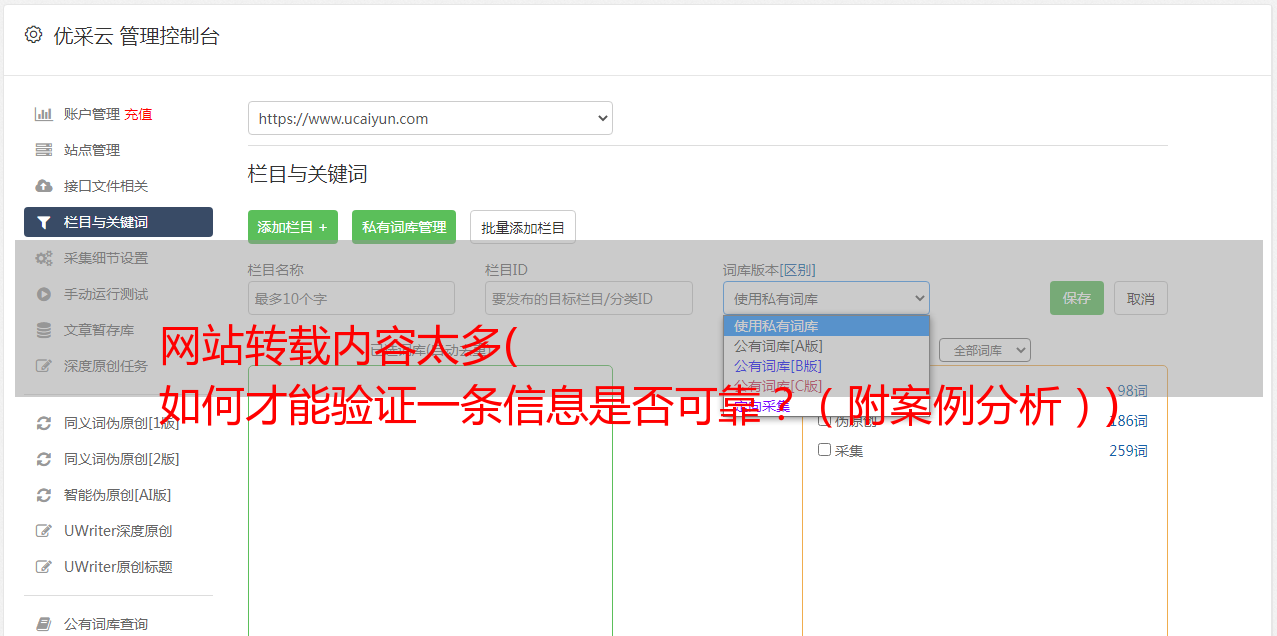Click the refresh icon for 智能伪原创[AI版]
Screen dimensions: 1277x636
43,495
